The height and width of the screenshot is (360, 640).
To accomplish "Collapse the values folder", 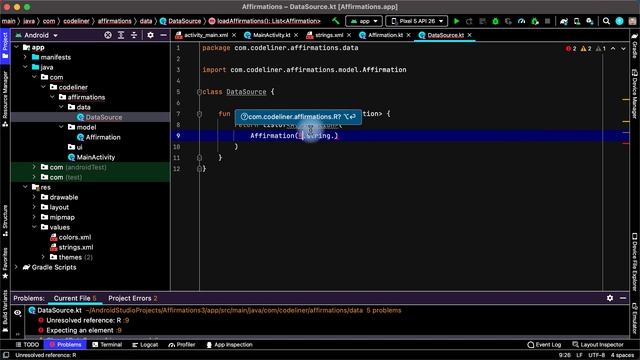I will (x=34, y=227).
